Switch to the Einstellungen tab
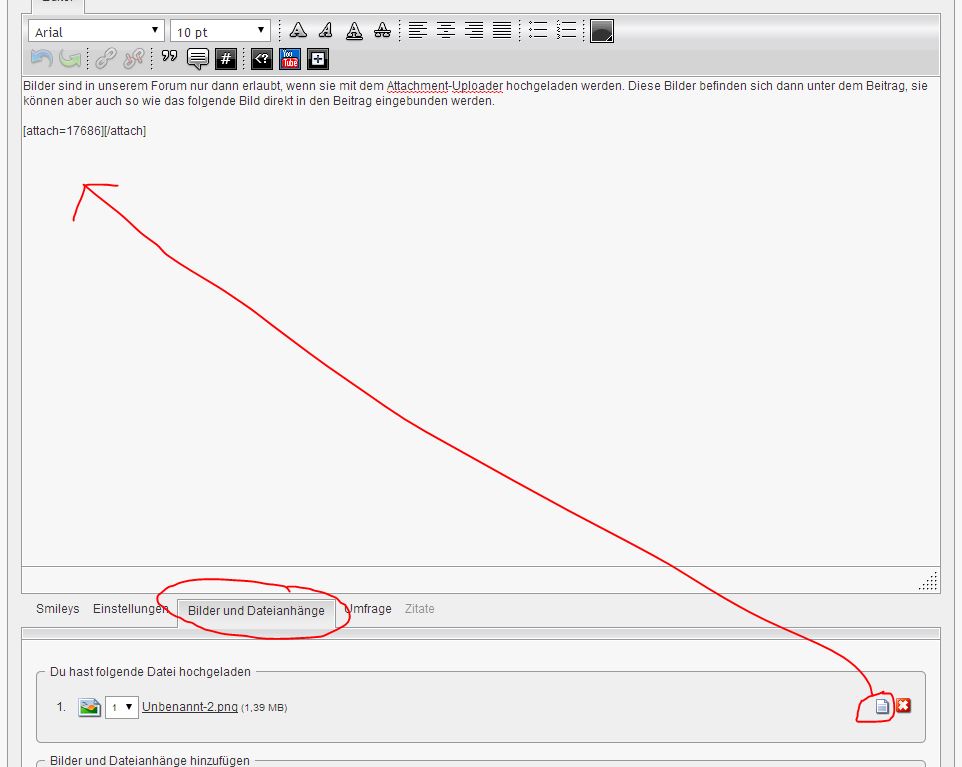962x767 pixels. pyautogui.click(x=130, y=609)
